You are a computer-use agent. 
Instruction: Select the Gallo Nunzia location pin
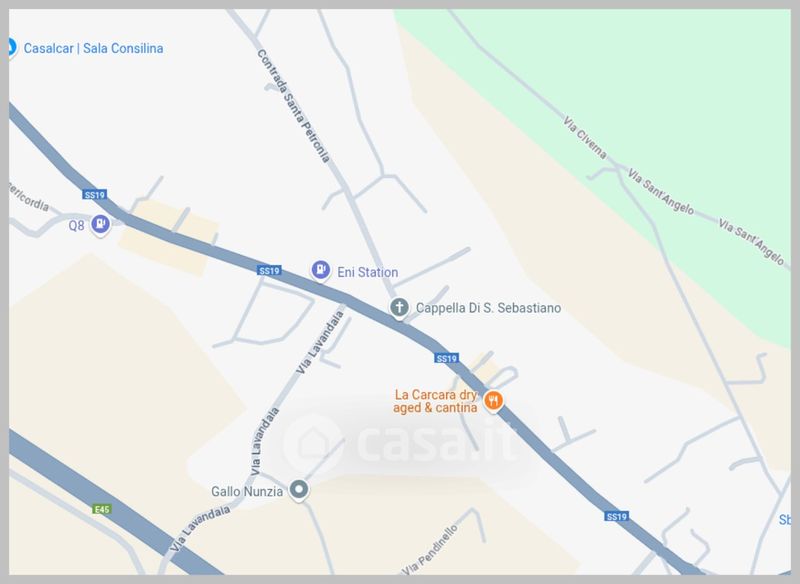[x=299, y=490]
